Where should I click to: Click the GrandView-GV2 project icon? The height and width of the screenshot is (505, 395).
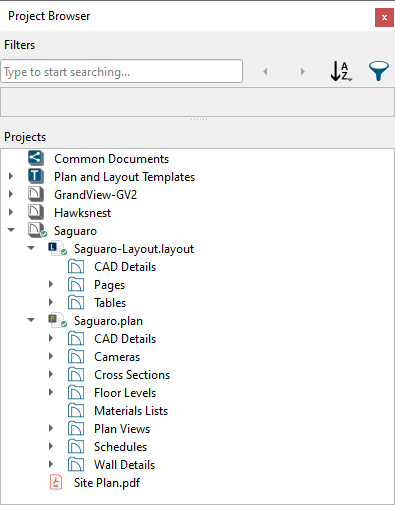(36, 194)
